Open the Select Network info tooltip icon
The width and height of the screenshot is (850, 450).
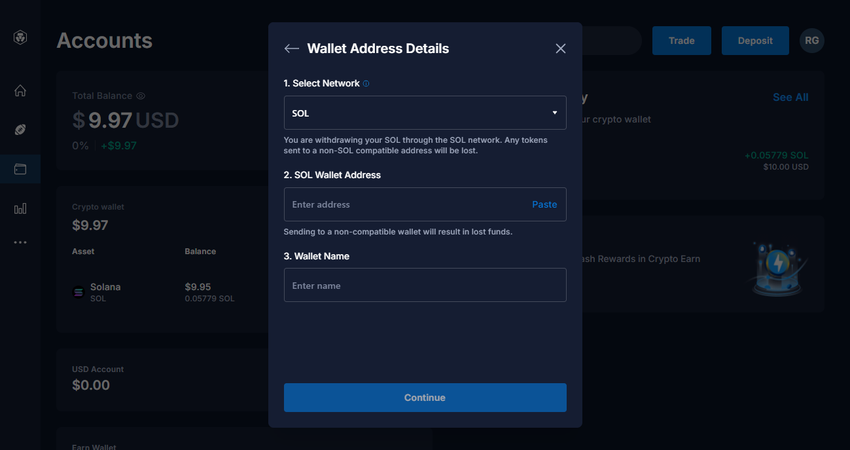(x=366, y=83)
